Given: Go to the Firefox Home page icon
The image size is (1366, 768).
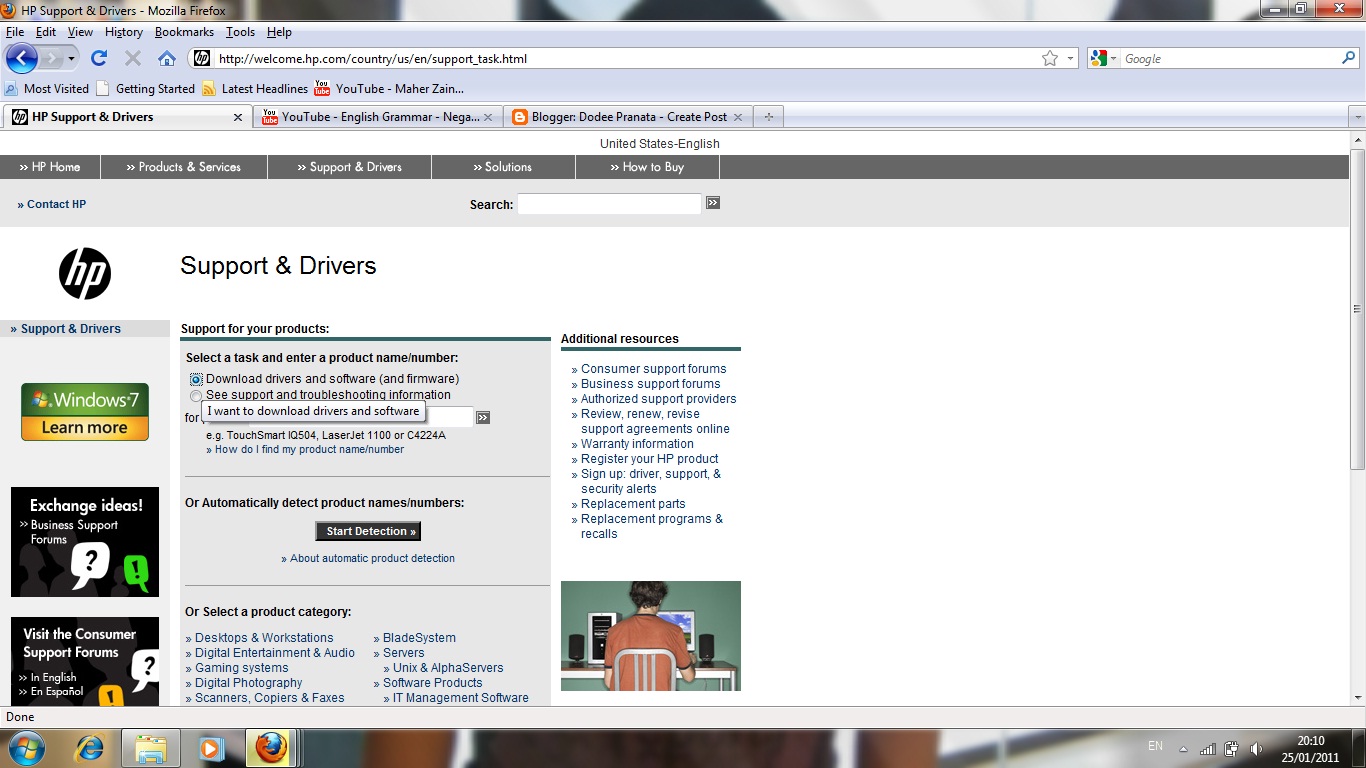Looking at the screenshot, I should click(167, 58).
